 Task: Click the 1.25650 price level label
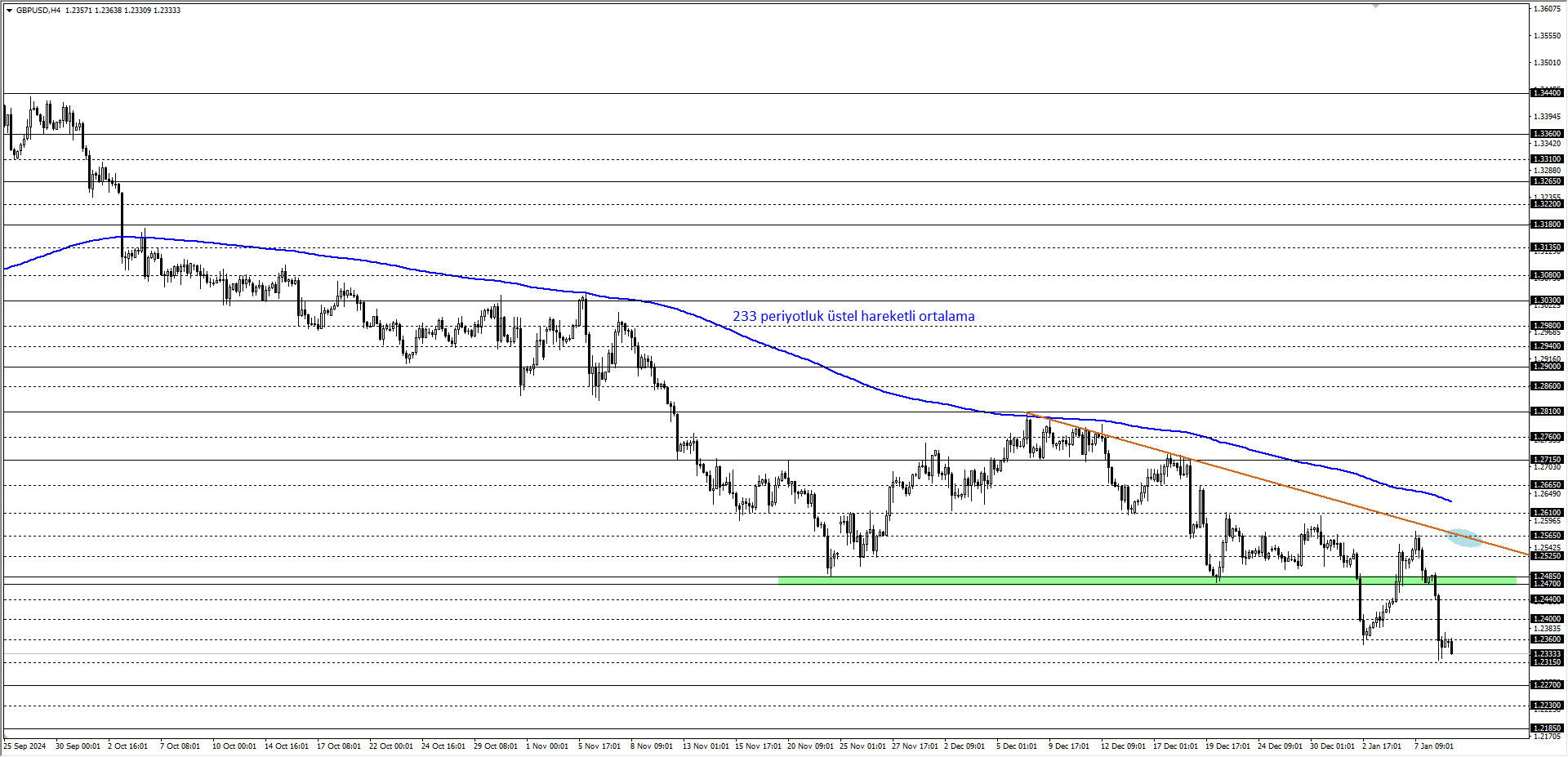click(x=1547, y=536)
